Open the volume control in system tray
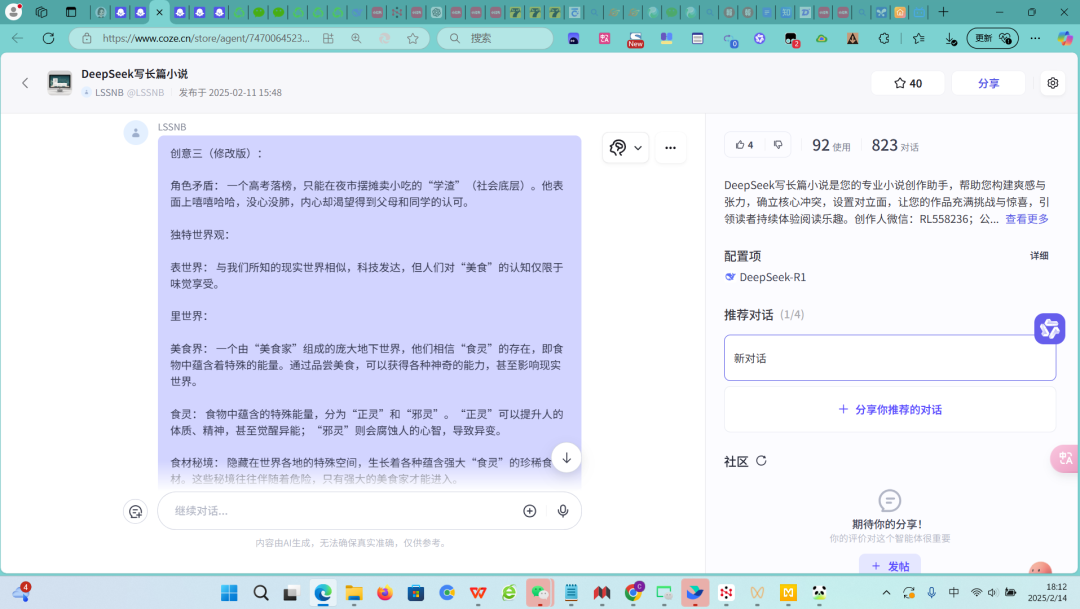 pos(993,592)
